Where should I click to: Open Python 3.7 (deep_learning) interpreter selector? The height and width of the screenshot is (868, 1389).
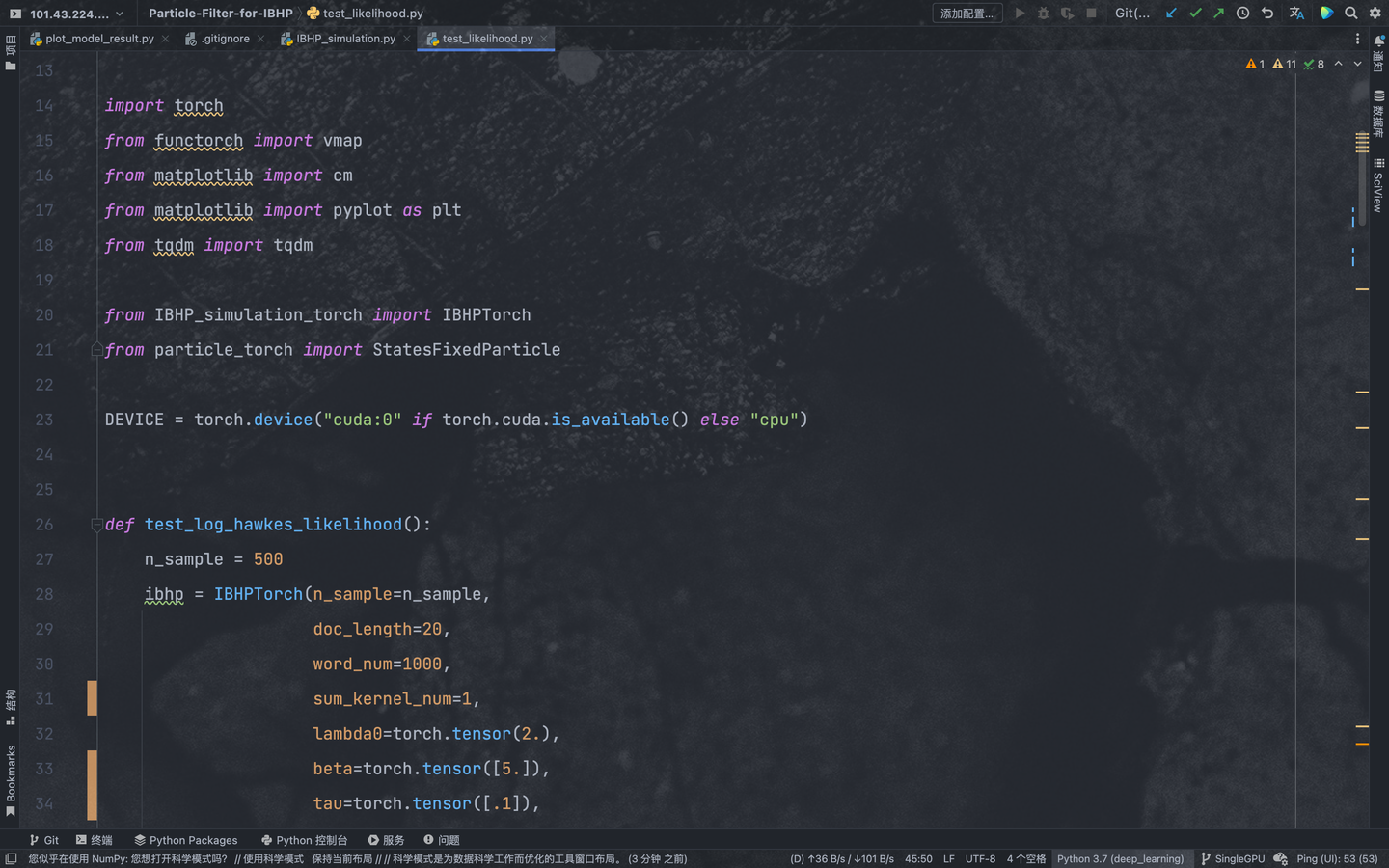coord(1120,858)
